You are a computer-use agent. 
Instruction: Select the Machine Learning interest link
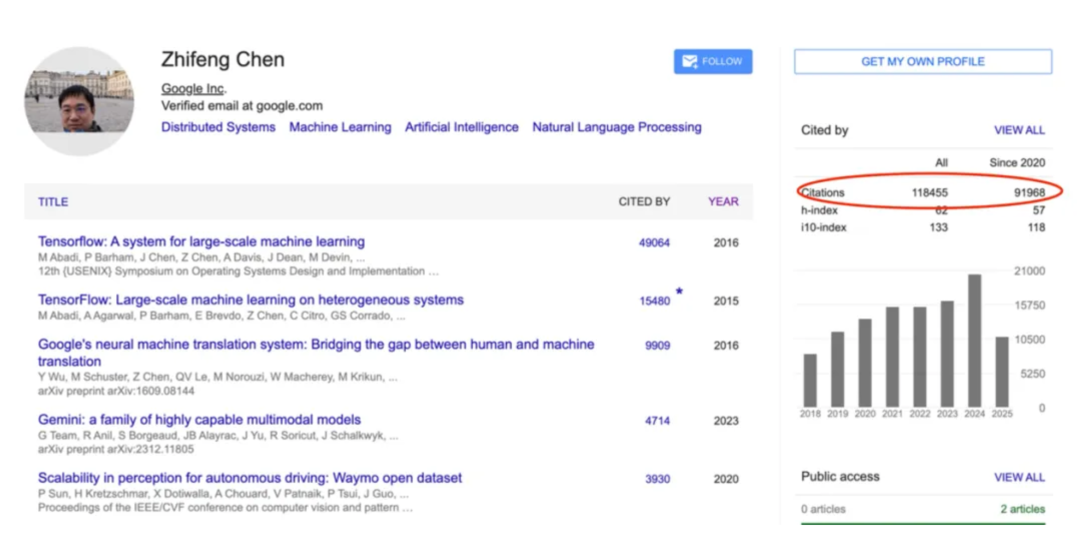[x=340, y=127]
